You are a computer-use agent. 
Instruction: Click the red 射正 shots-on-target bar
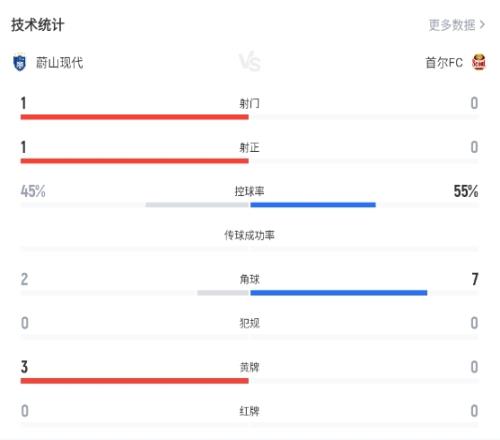tap(135, 161)
